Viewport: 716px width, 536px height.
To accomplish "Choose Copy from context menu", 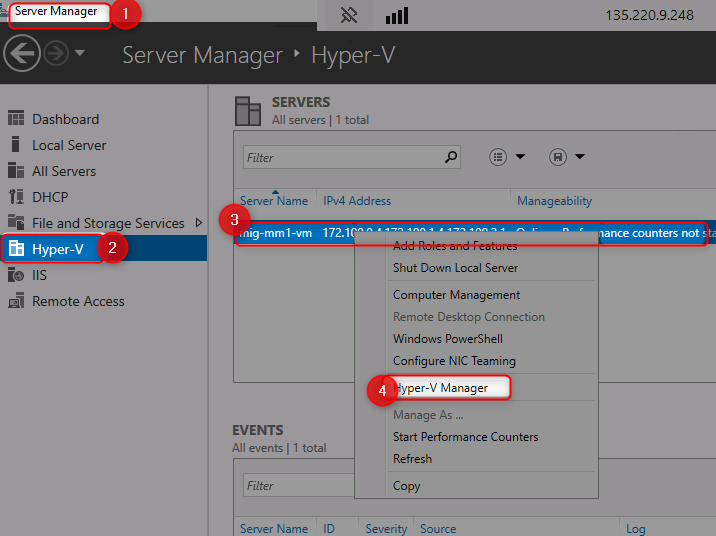I will point(406,486).
